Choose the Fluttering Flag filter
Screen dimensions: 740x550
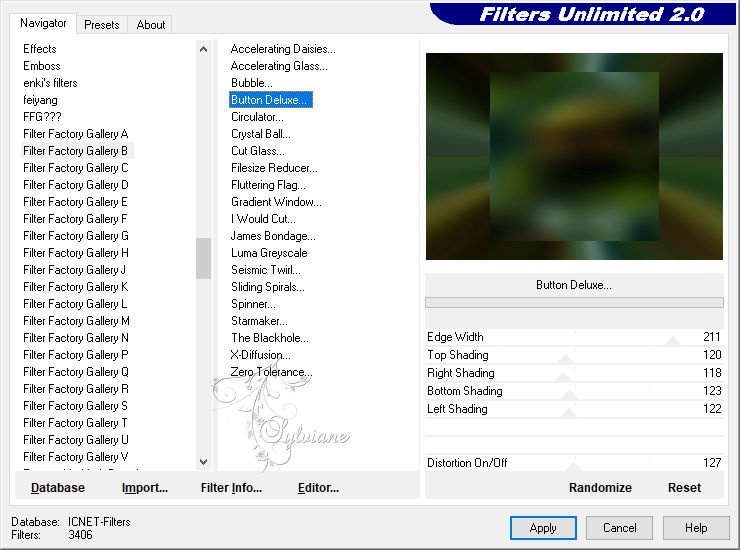(268, 185)
